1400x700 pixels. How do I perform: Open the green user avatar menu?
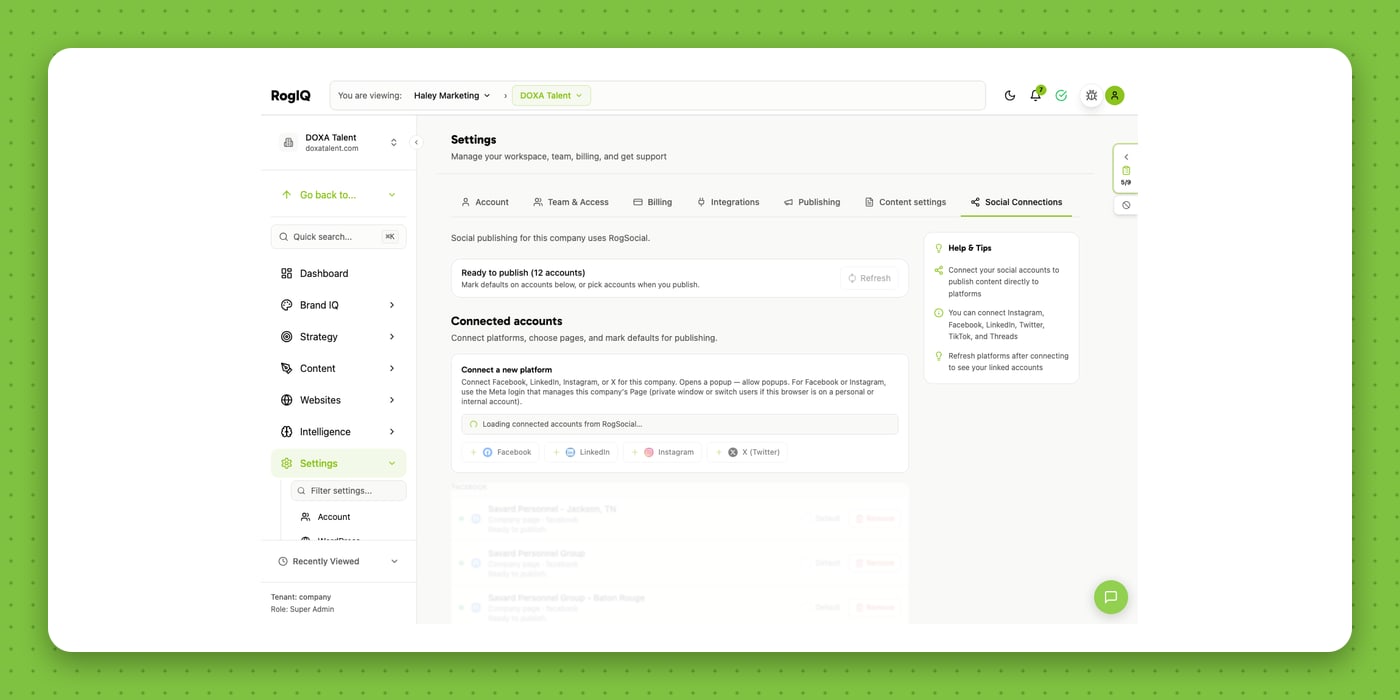click(1115, 96)
